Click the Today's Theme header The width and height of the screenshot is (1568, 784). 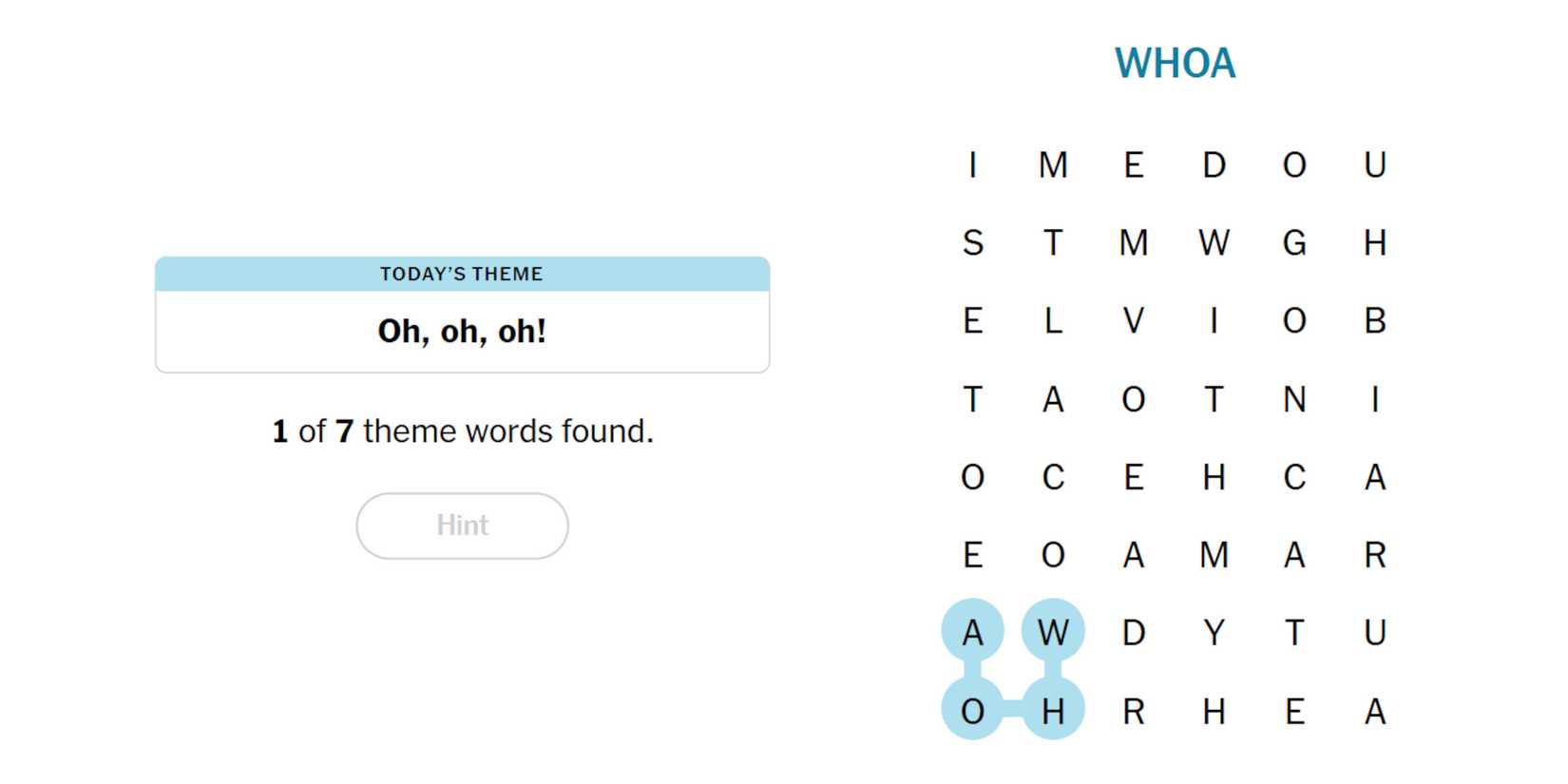coord(462,274)
